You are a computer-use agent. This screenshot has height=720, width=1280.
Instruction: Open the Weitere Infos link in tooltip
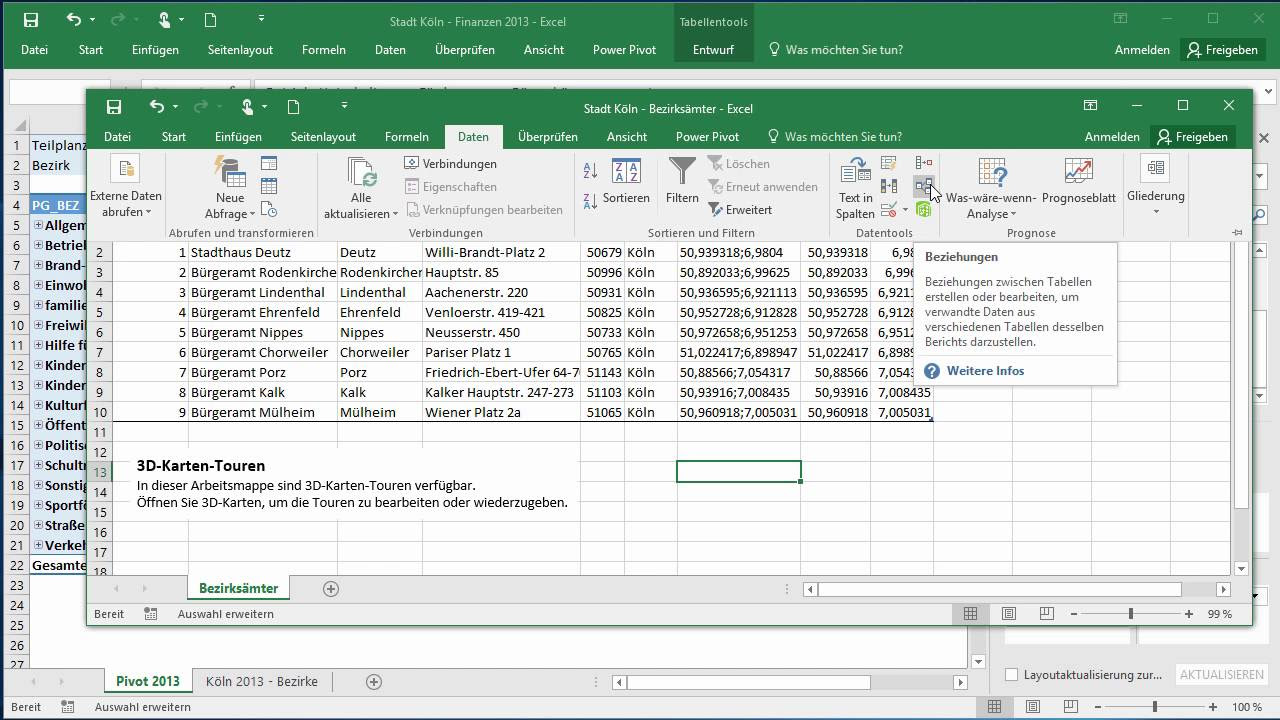(x=985, y=371)
